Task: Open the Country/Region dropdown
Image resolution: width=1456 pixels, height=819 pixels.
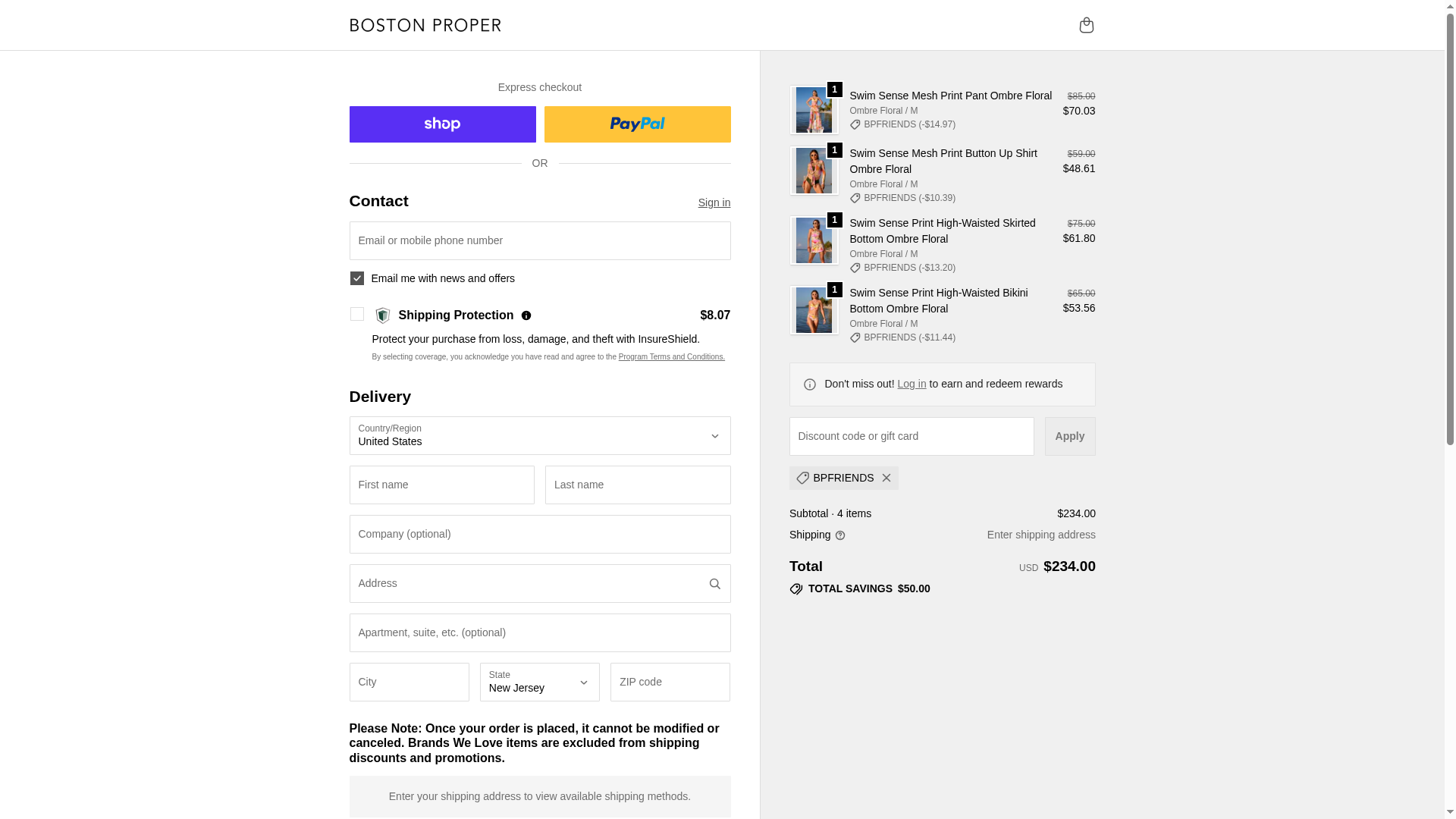Action: [540, 436]
